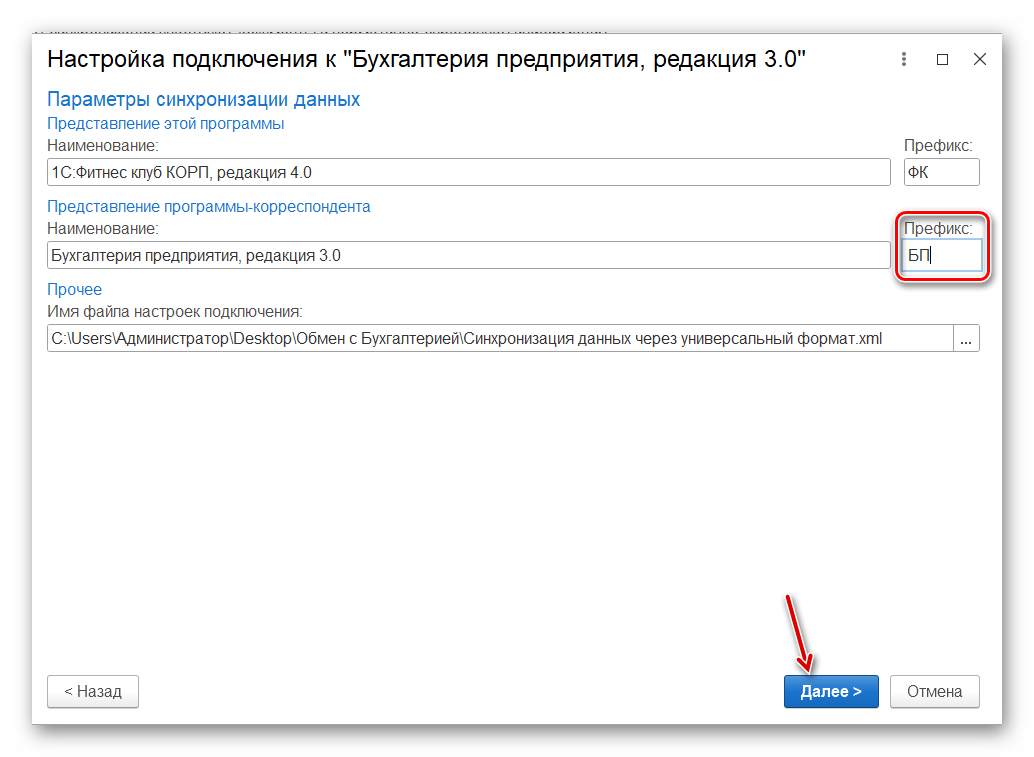Go back with < Назад button

(x=93, y=691)
